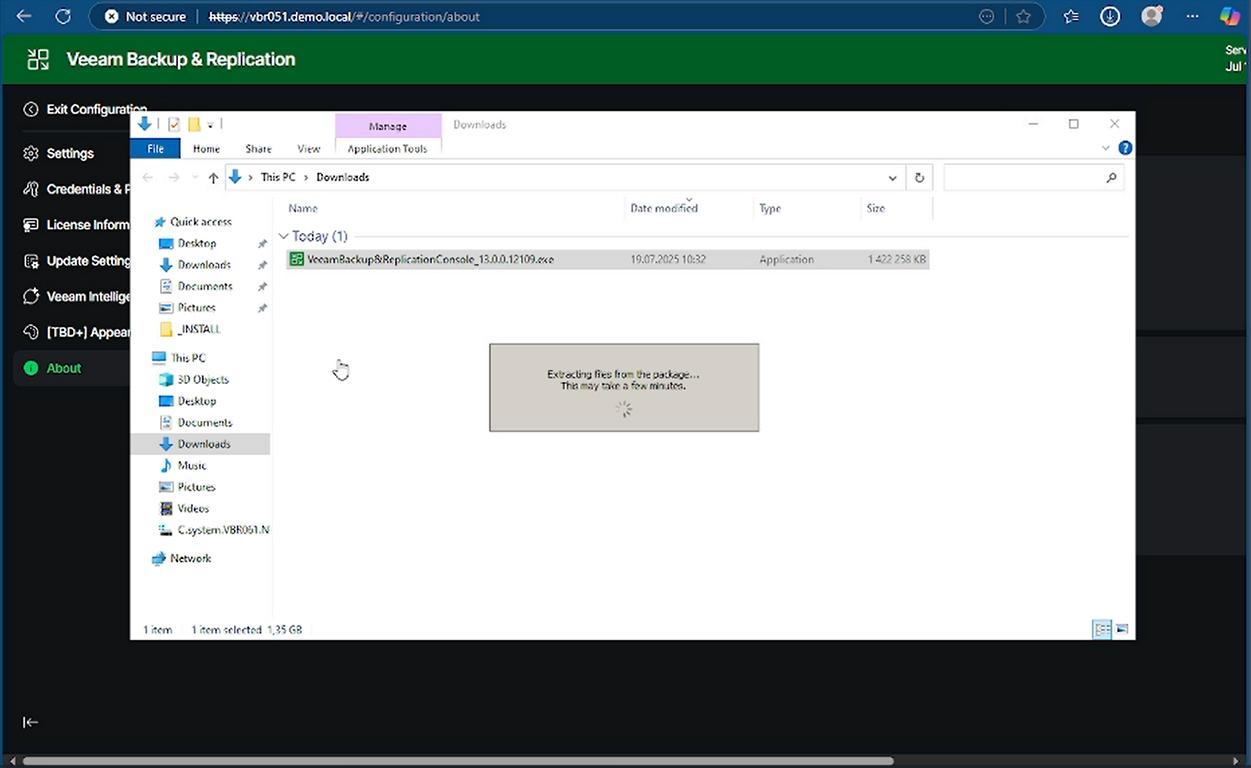
Task: Expand the ribbon with the chevron
Action: click(1106, 148)
